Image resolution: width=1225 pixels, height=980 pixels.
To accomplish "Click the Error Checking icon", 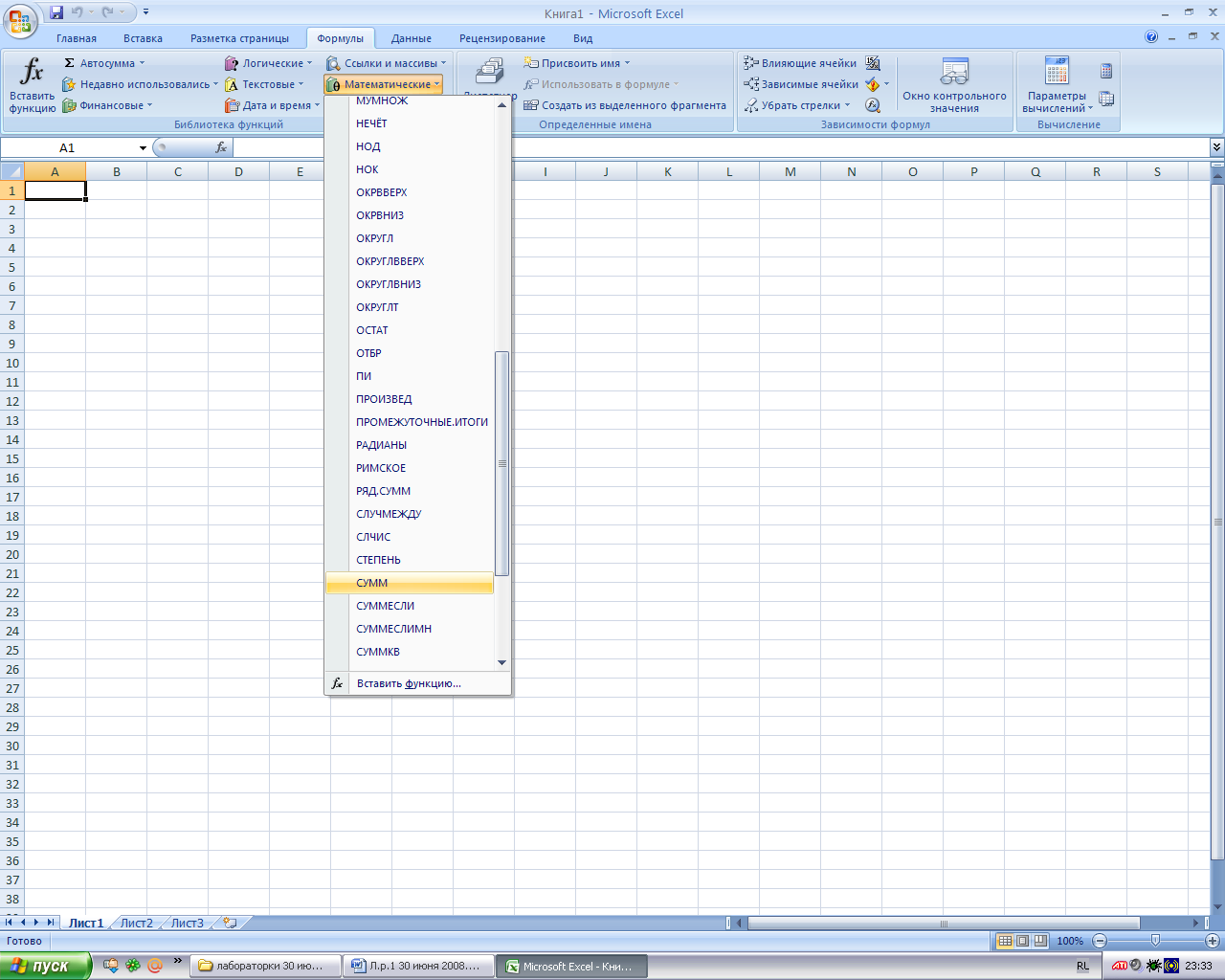I will coord(873,84).
